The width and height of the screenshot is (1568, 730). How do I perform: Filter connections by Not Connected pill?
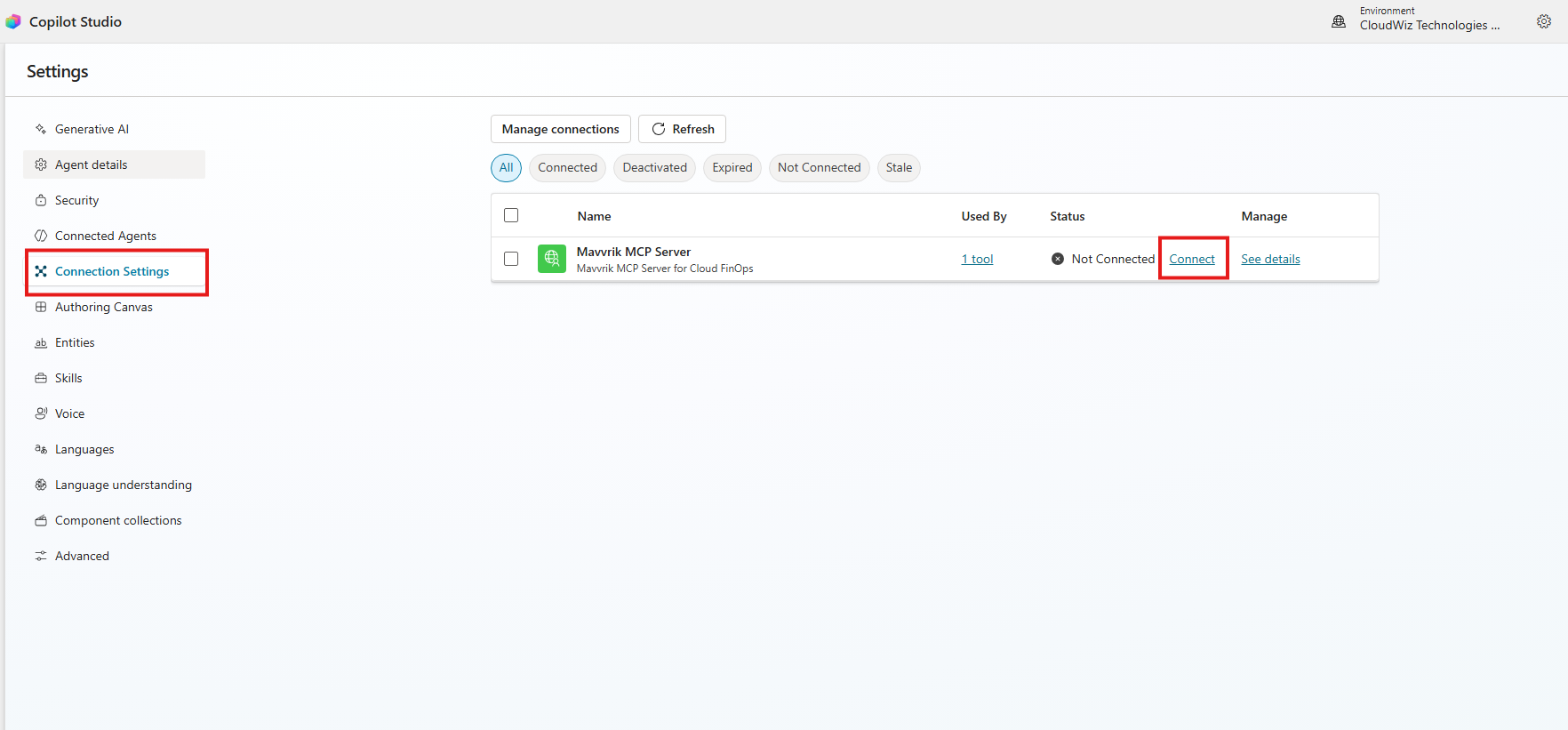click(x=820, y=167)
